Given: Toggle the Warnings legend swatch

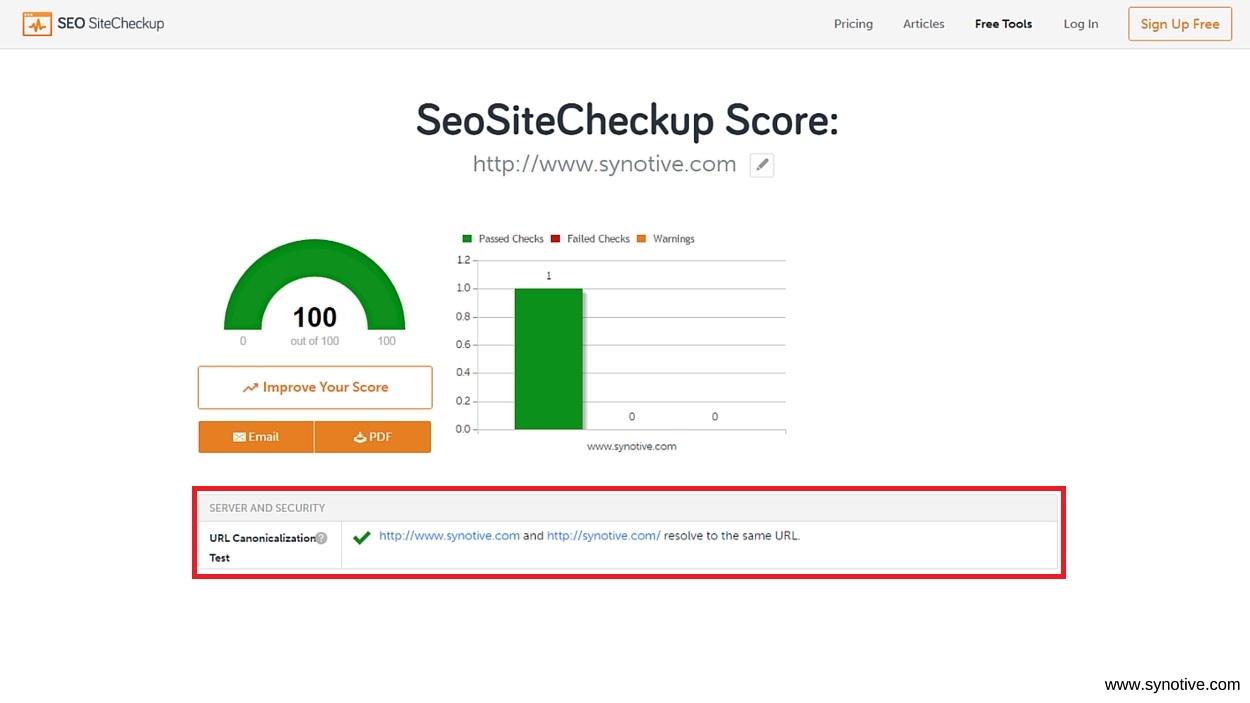Looking at the screenshot, I should [x=641, y=239].
